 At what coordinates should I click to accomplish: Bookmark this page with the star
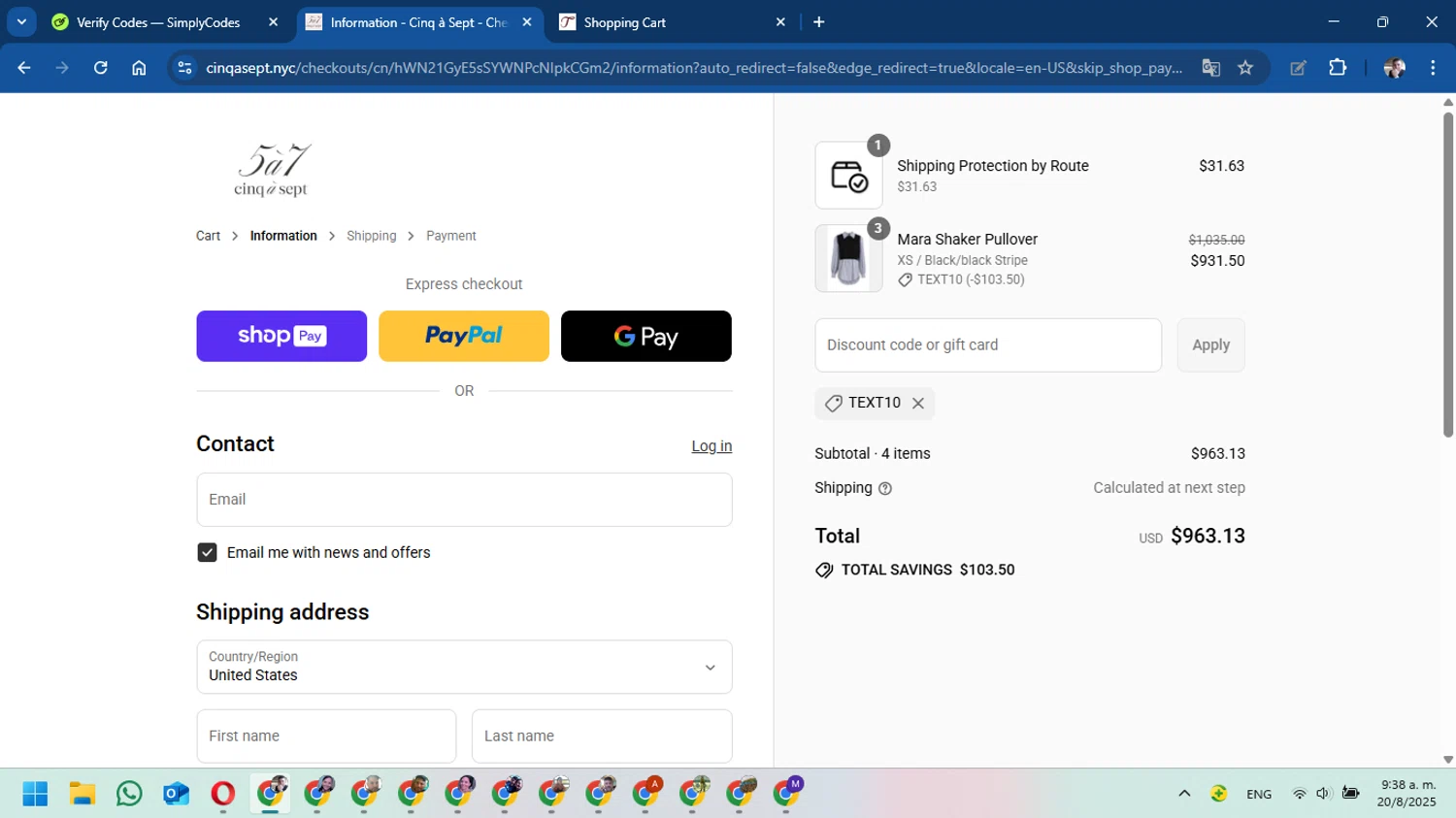click(x=1245, y=68)
